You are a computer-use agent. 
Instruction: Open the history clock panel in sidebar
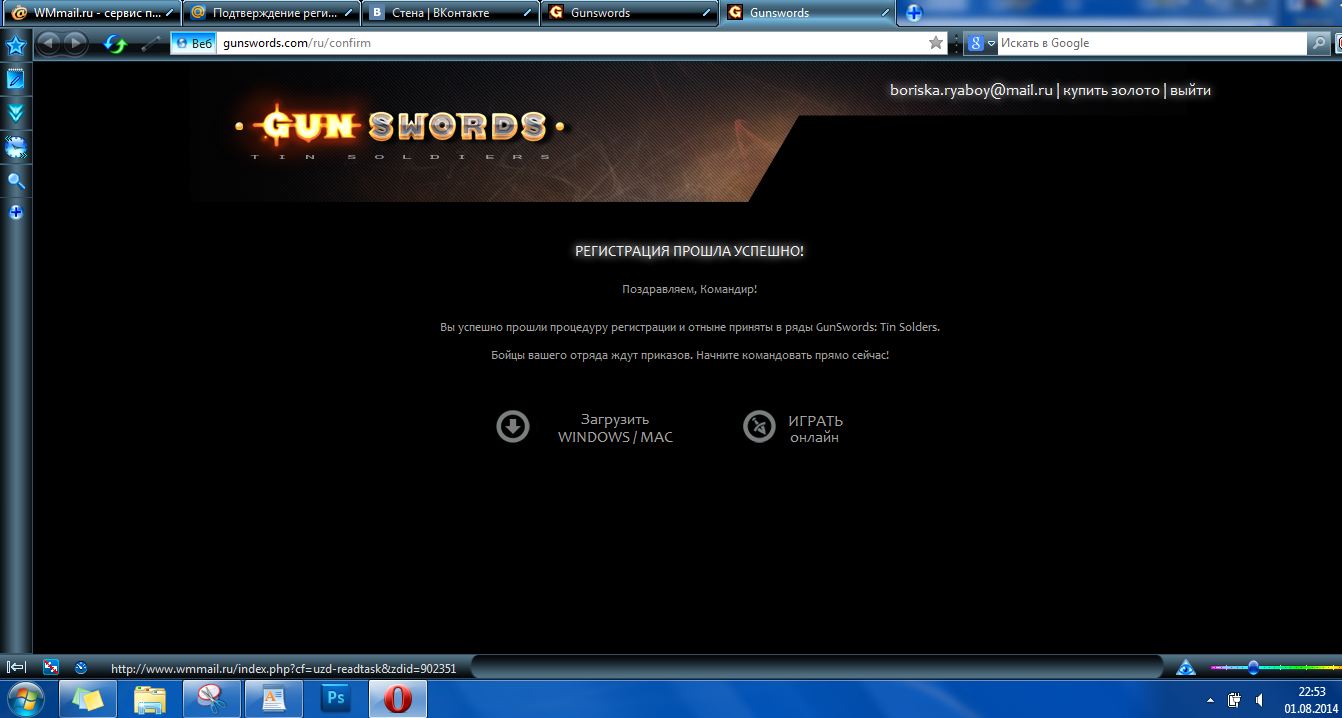pyautogui.click(x=16, y=148)
